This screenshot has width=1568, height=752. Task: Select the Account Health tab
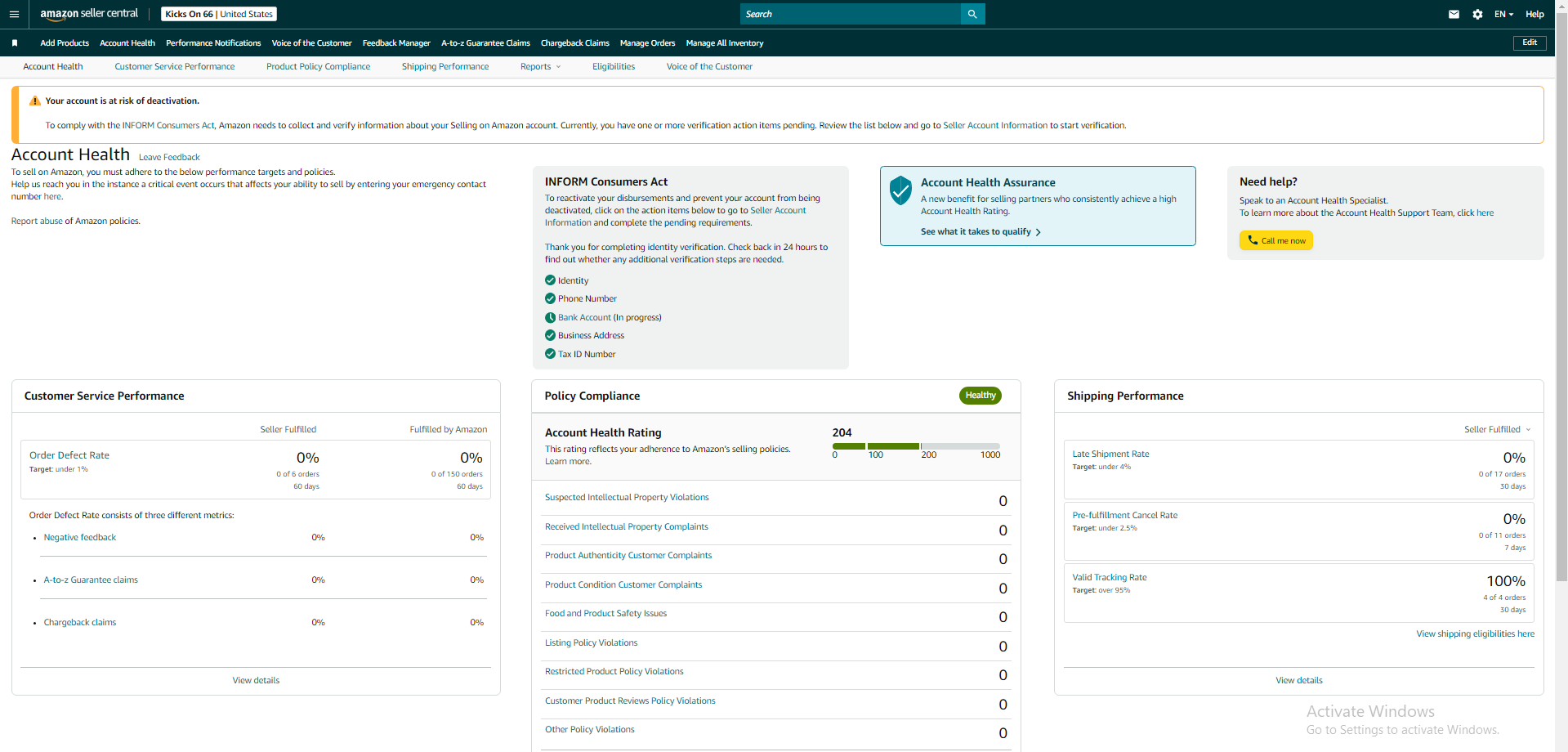tap(53, 67)
